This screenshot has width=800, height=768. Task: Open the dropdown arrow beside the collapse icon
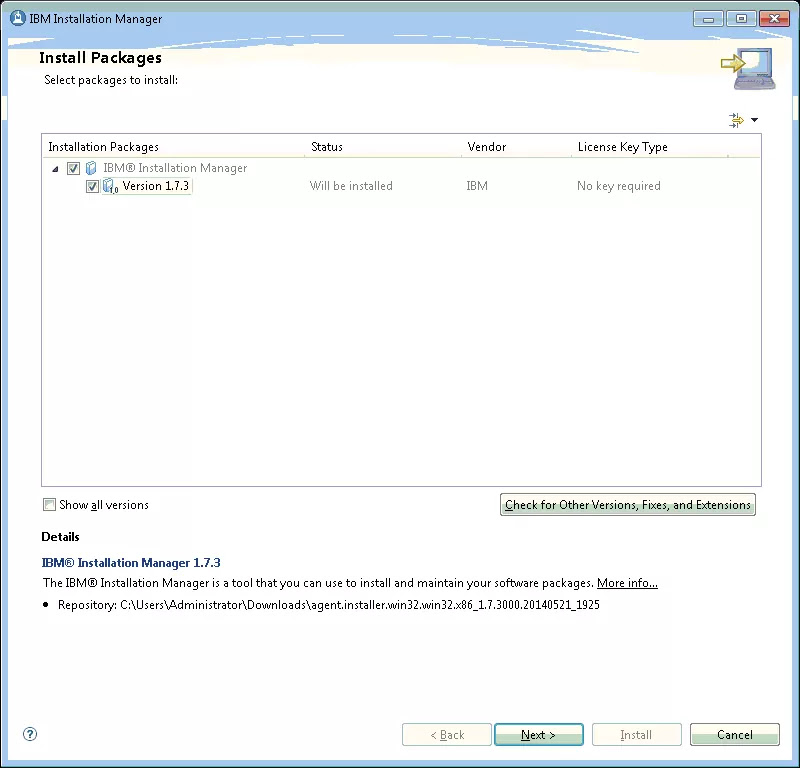pos(755,120)
